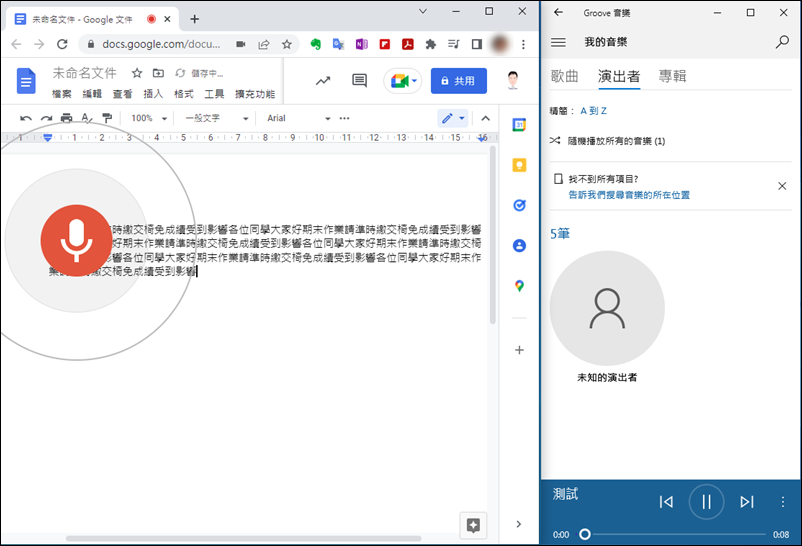Screen dimensions: 802x546
Task: Switch to 歌曲 tab in Groove
Action: click(564, 76)
